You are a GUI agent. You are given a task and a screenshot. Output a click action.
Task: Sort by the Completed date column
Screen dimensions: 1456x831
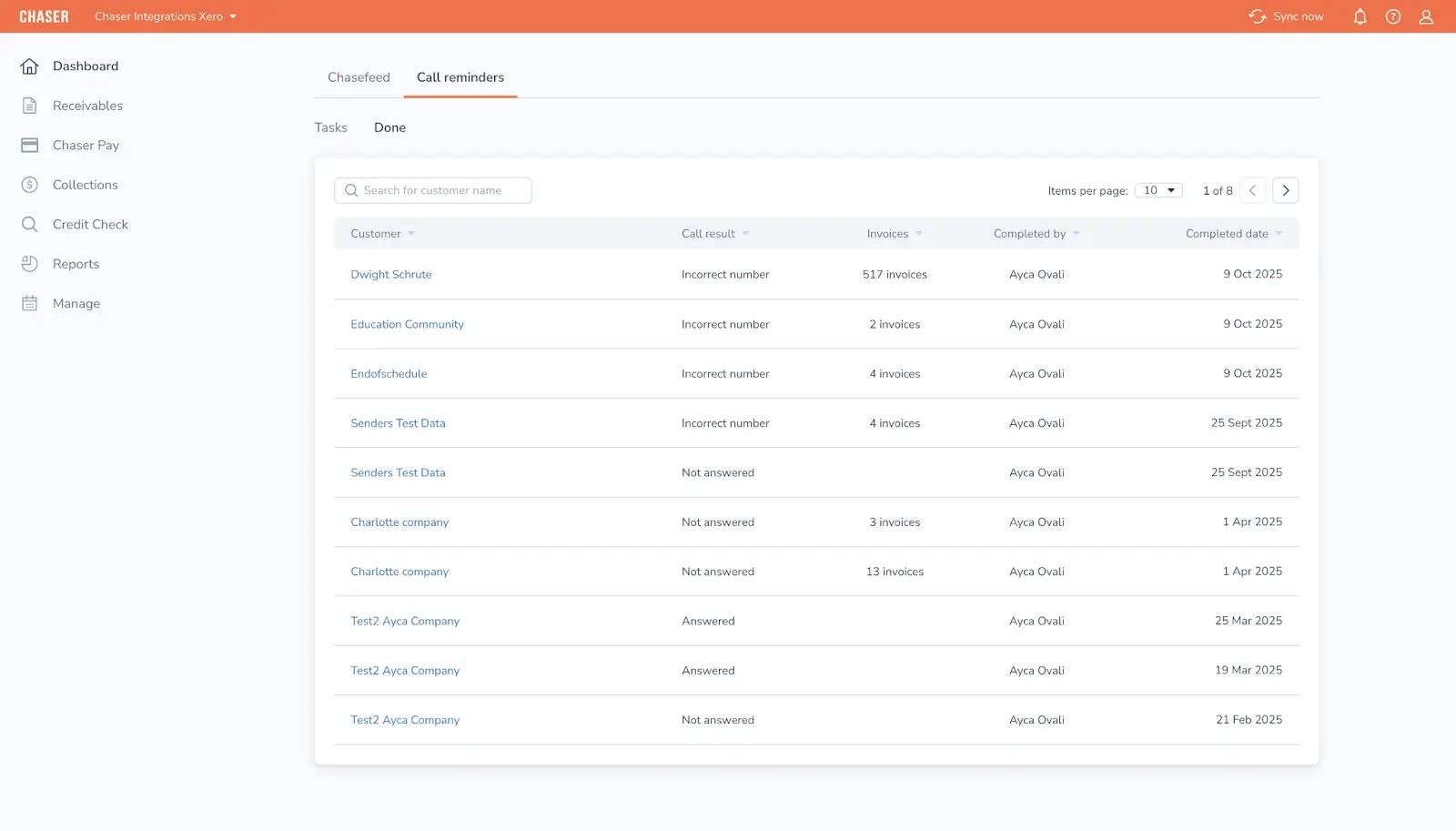click(1233, 234)
